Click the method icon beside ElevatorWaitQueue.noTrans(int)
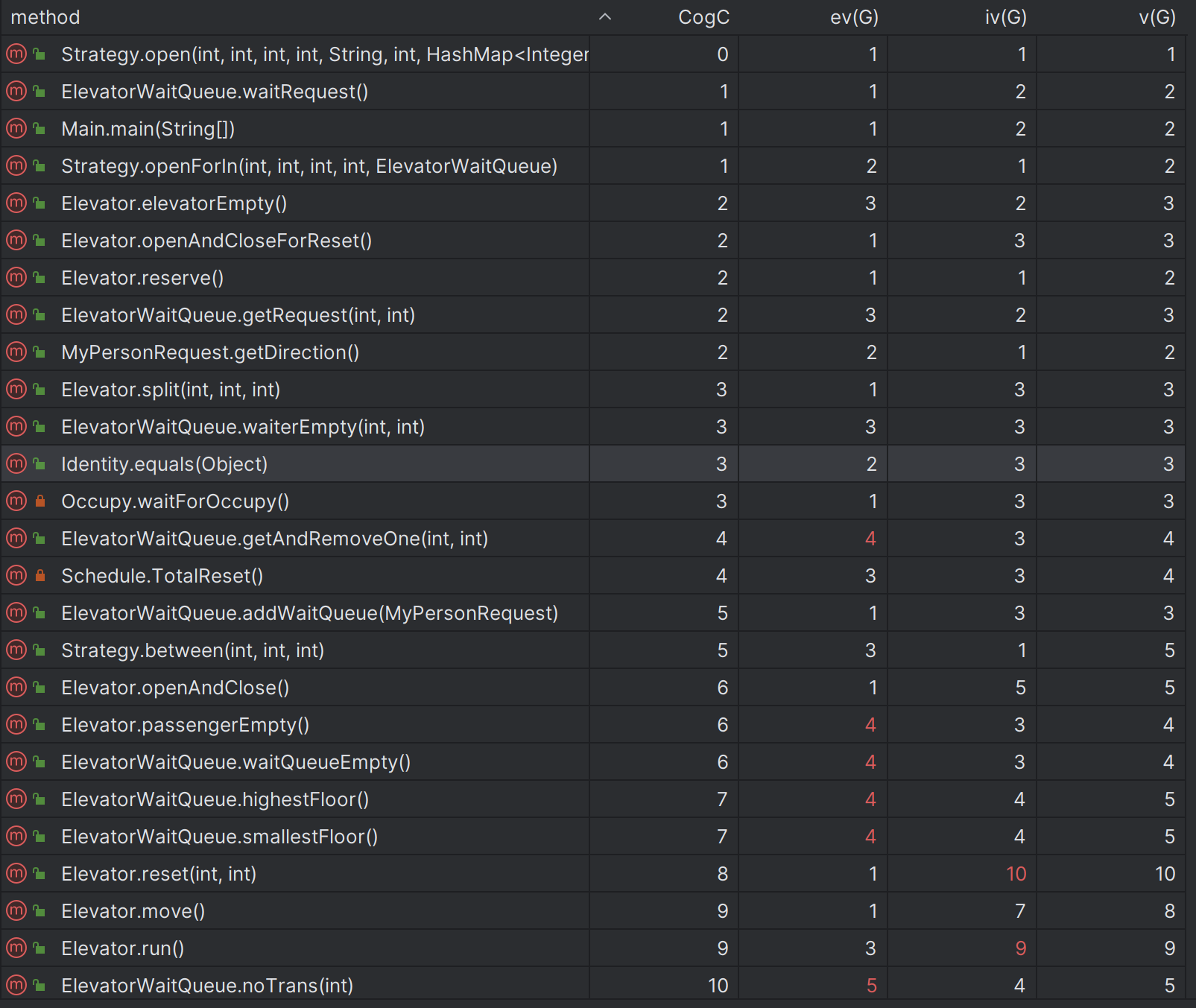Viewport: 1196px width, 1008px height. [x=16, y=985]
